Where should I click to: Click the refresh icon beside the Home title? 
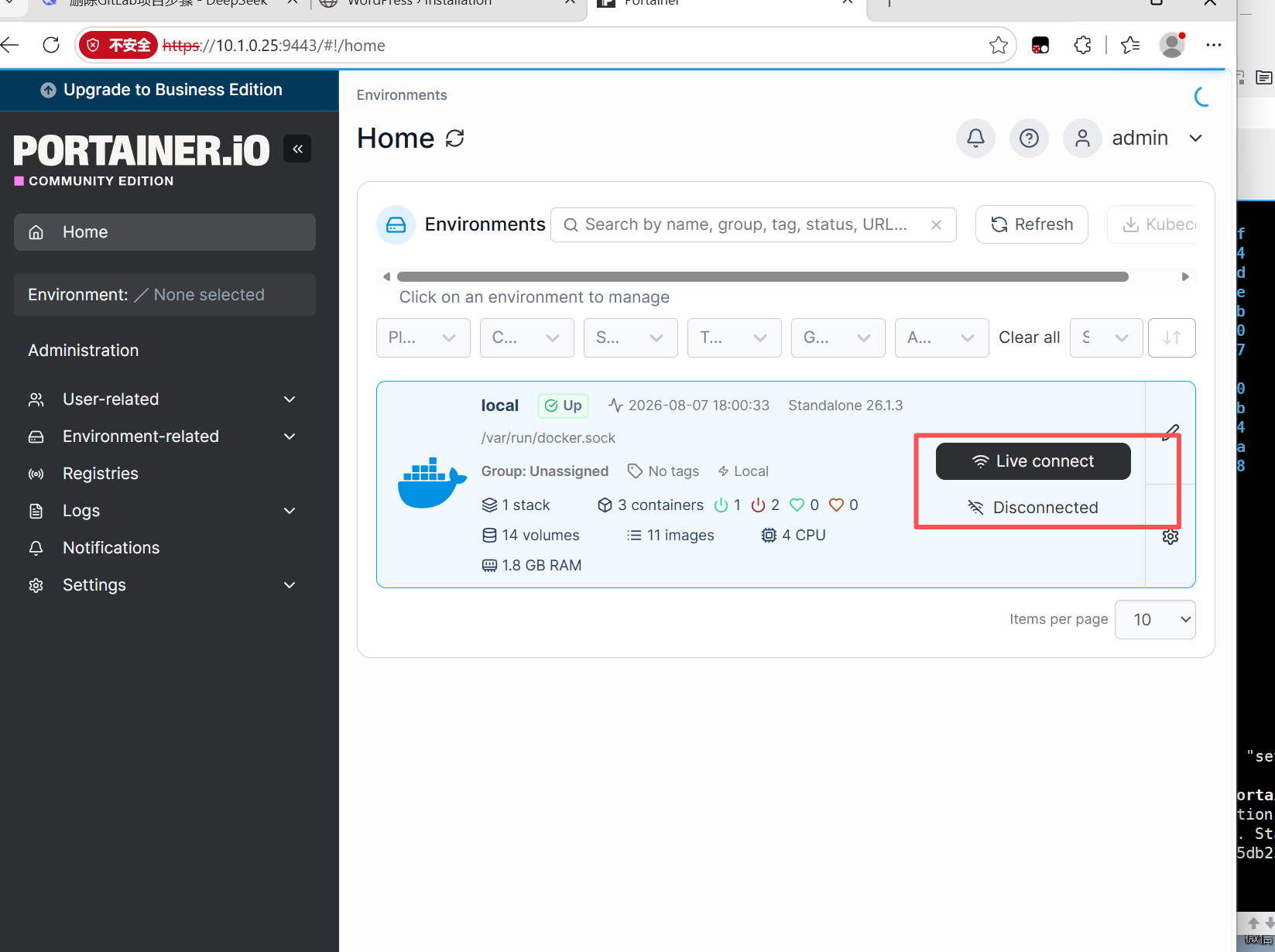point(455,139)
